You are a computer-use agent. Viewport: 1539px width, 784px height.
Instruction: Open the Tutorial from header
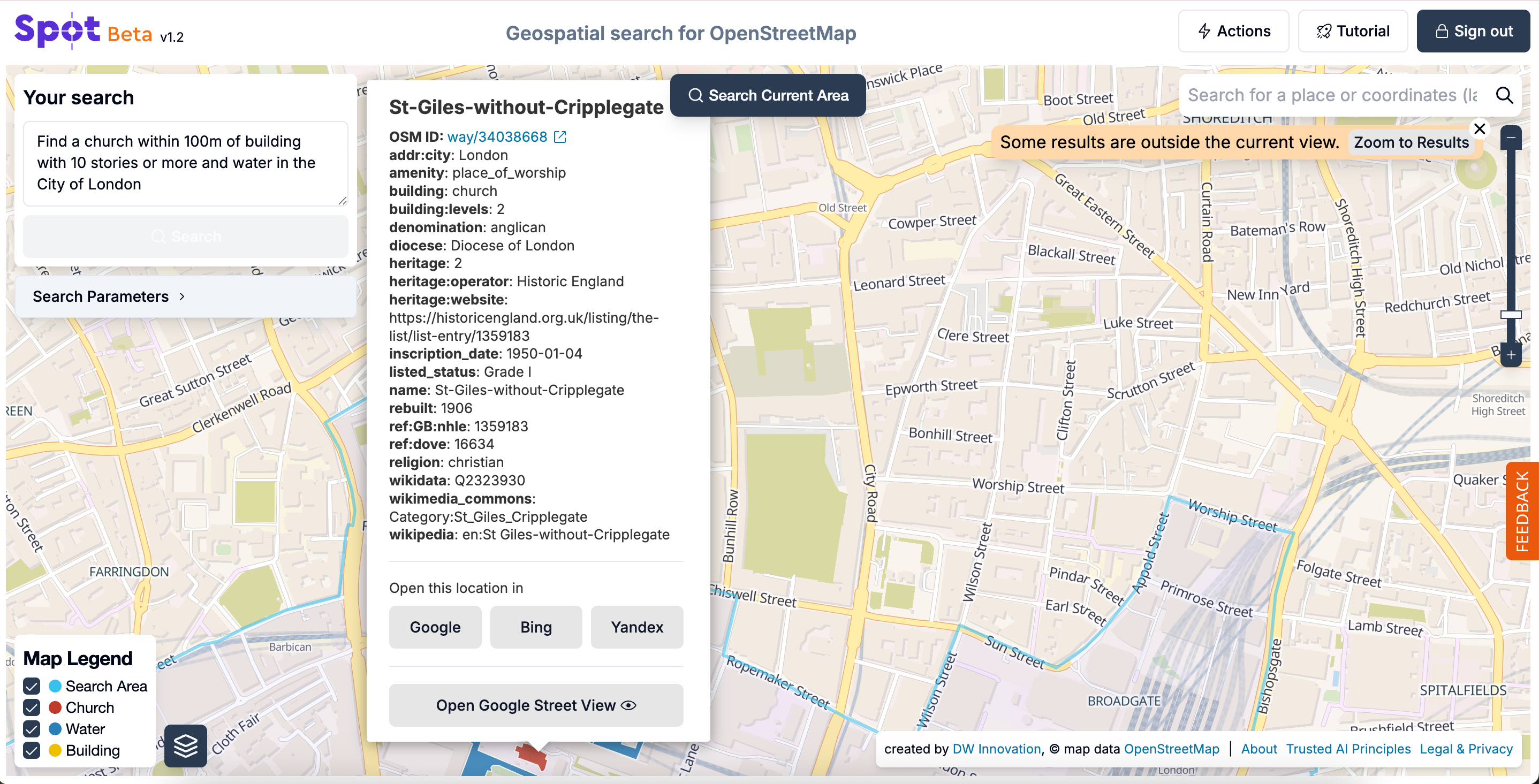pyautogui.click(x=1353, y=31)
